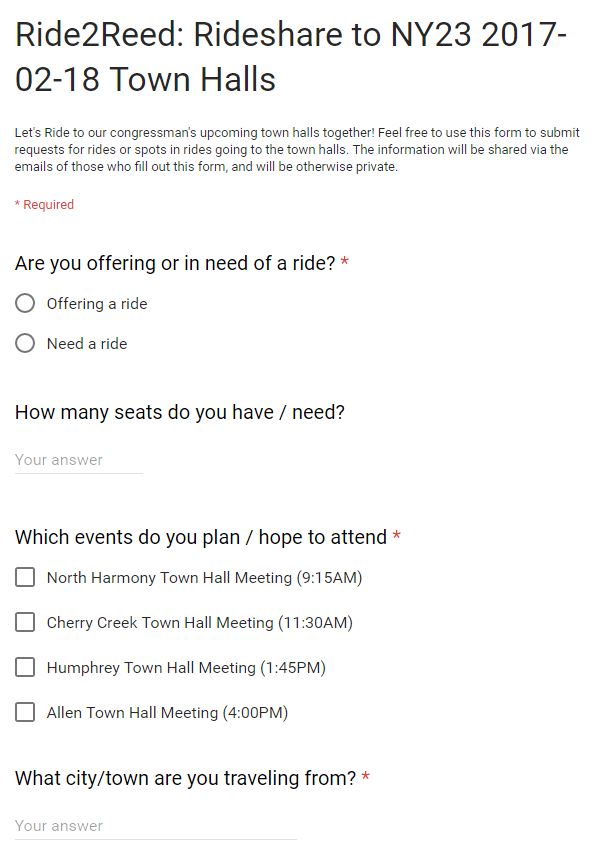Click the 'Need a ride' label text

[87, 344]
